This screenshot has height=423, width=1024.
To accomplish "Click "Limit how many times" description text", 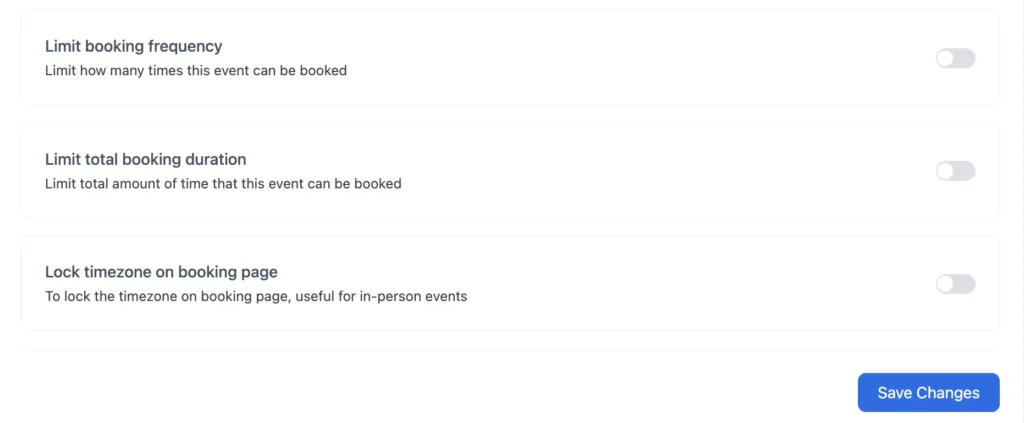I will [x=196, y=71].
